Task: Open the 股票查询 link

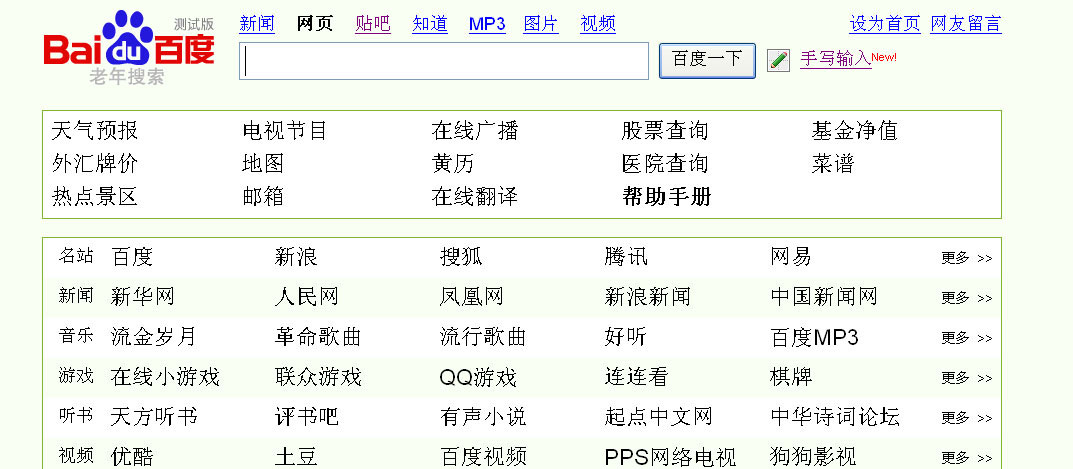Action: [x=664, y=130]
